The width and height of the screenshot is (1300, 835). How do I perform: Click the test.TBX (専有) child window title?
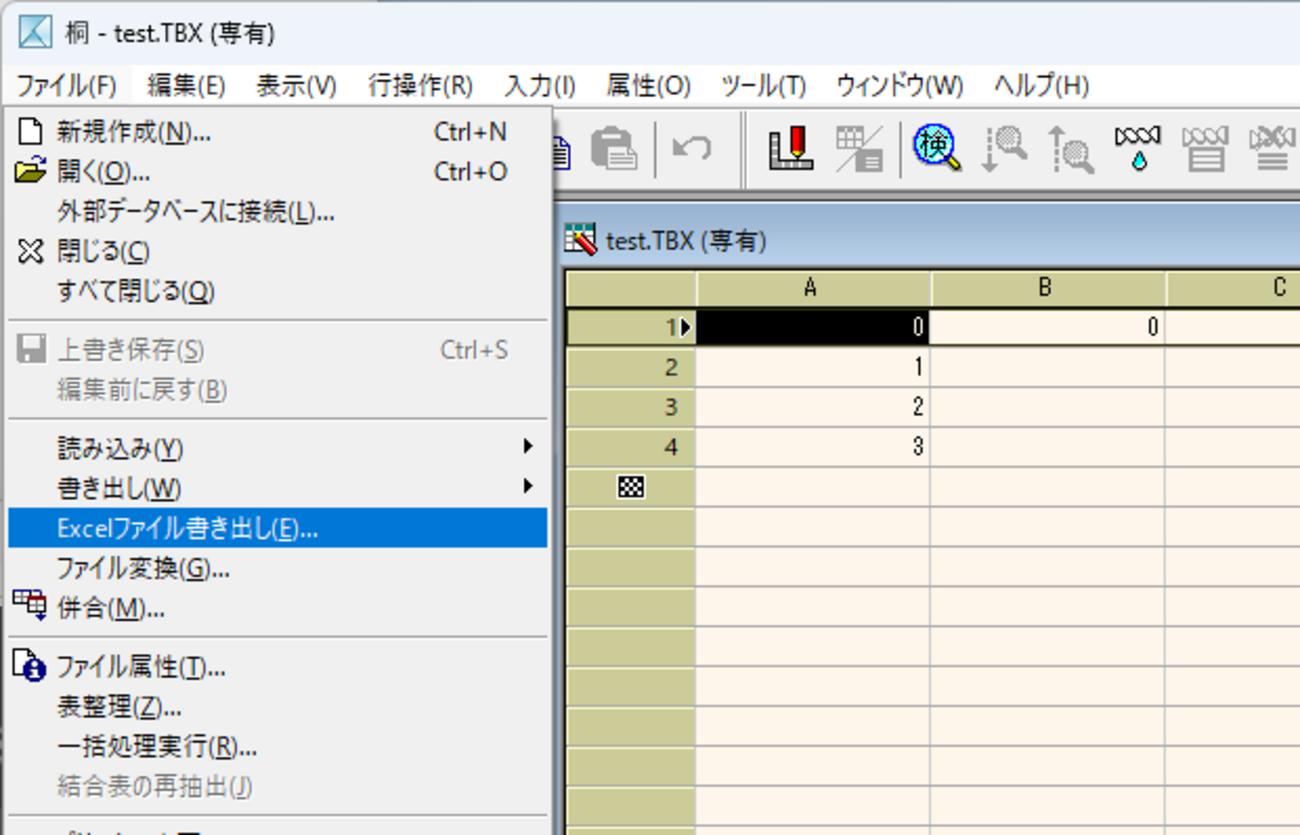pos(686,241)
